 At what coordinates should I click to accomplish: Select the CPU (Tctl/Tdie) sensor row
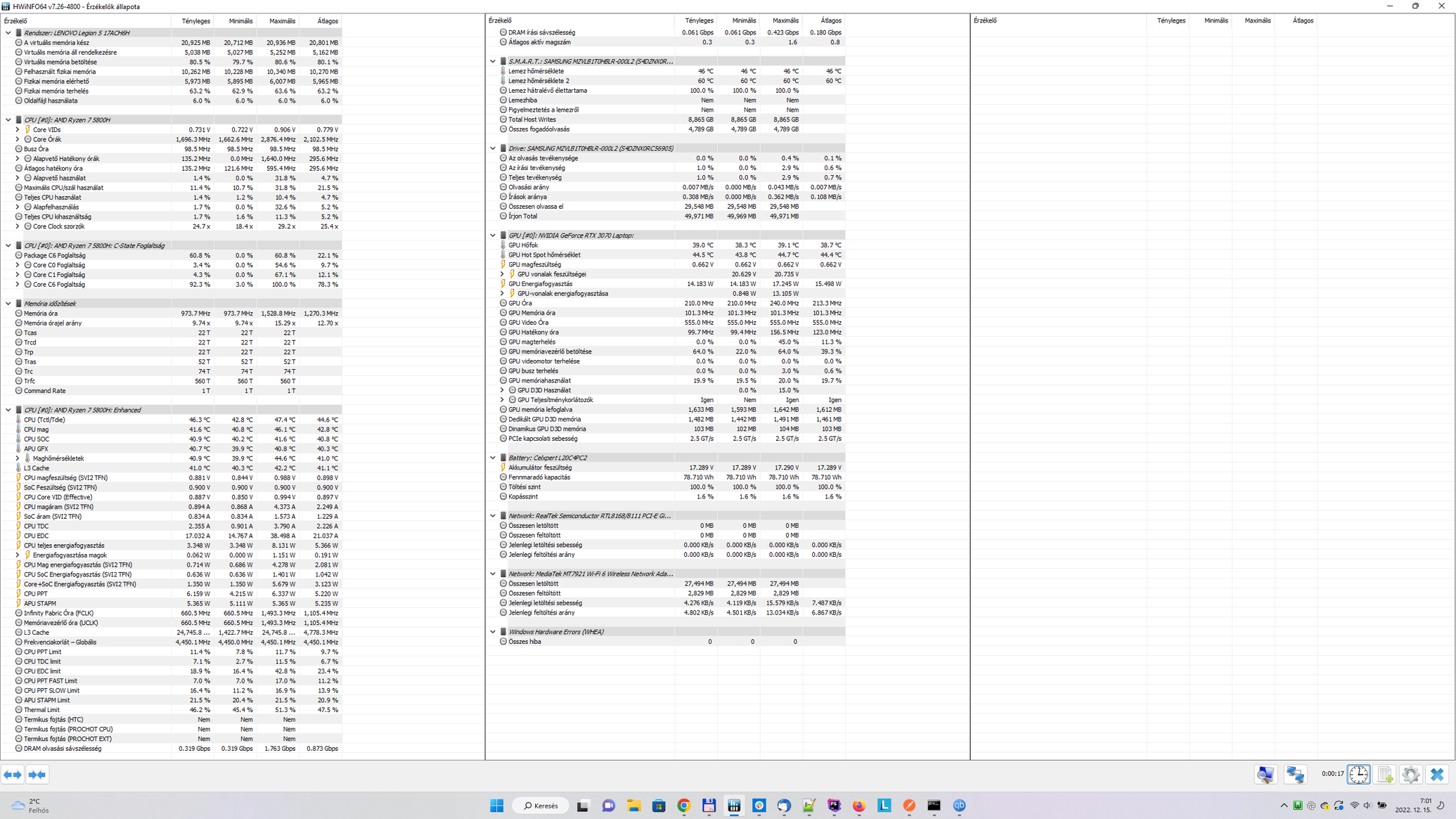click(45, 420)
